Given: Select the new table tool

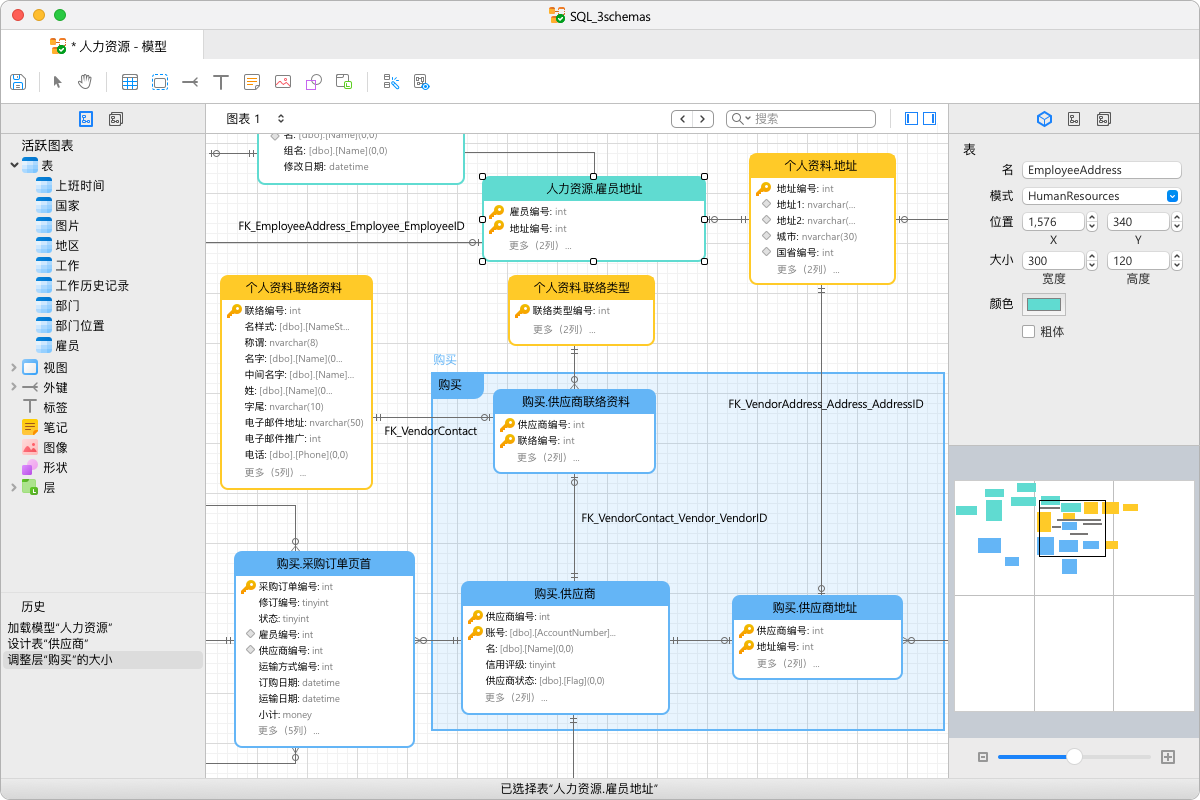Looking at the screenshot, I should pos(130,82).
